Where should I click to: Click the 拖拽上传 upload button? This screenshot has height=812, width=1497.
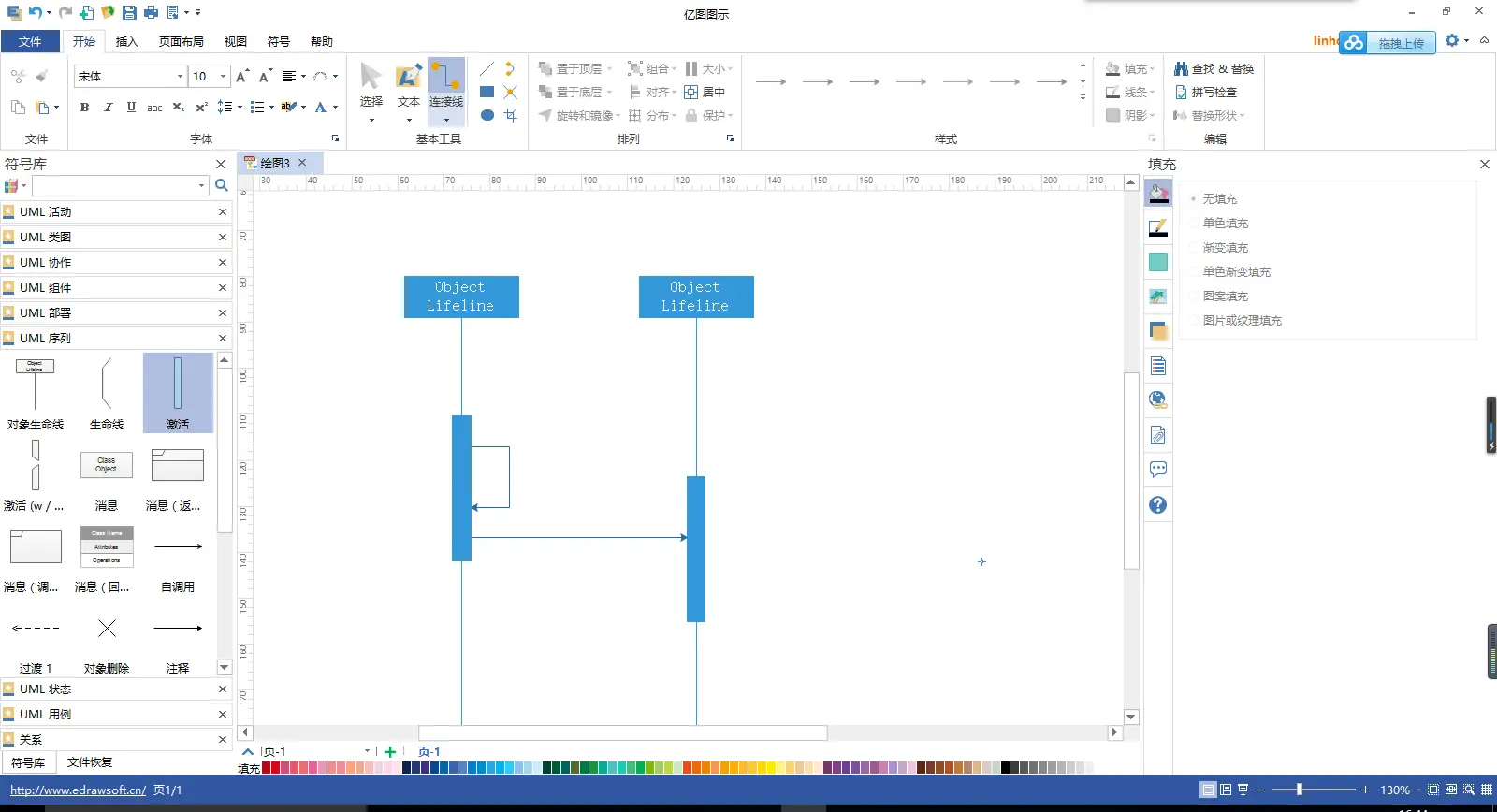(1388, 43)
